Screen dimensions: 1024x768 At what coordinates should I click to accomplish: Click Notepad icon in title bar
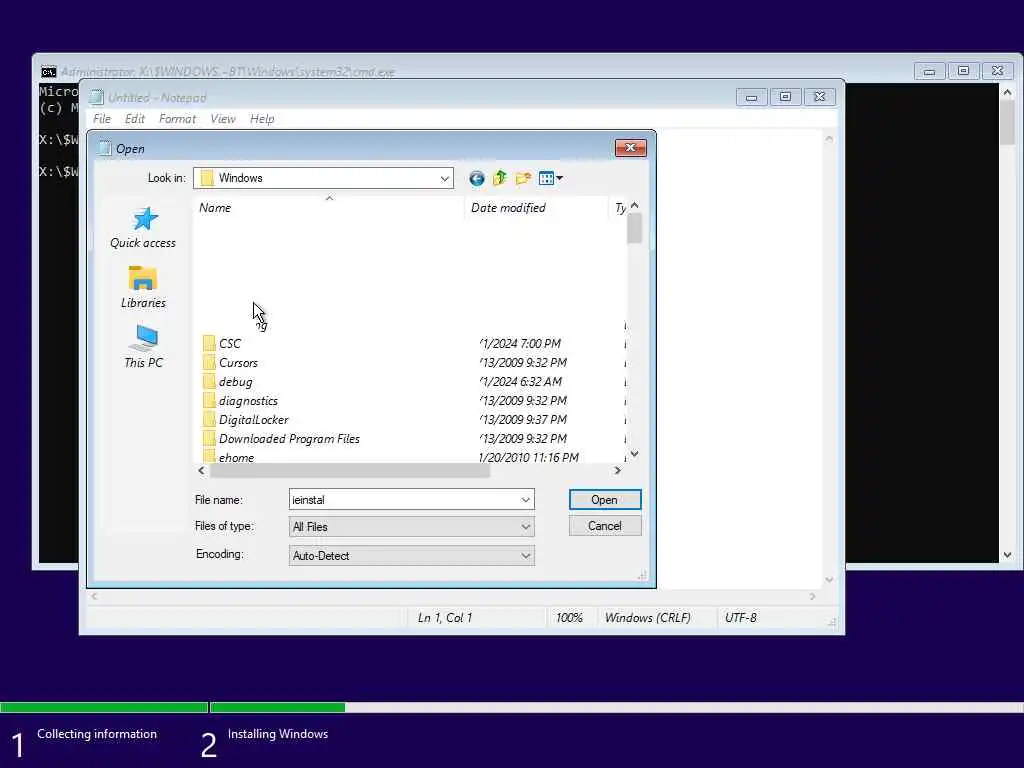pos(97,97)
